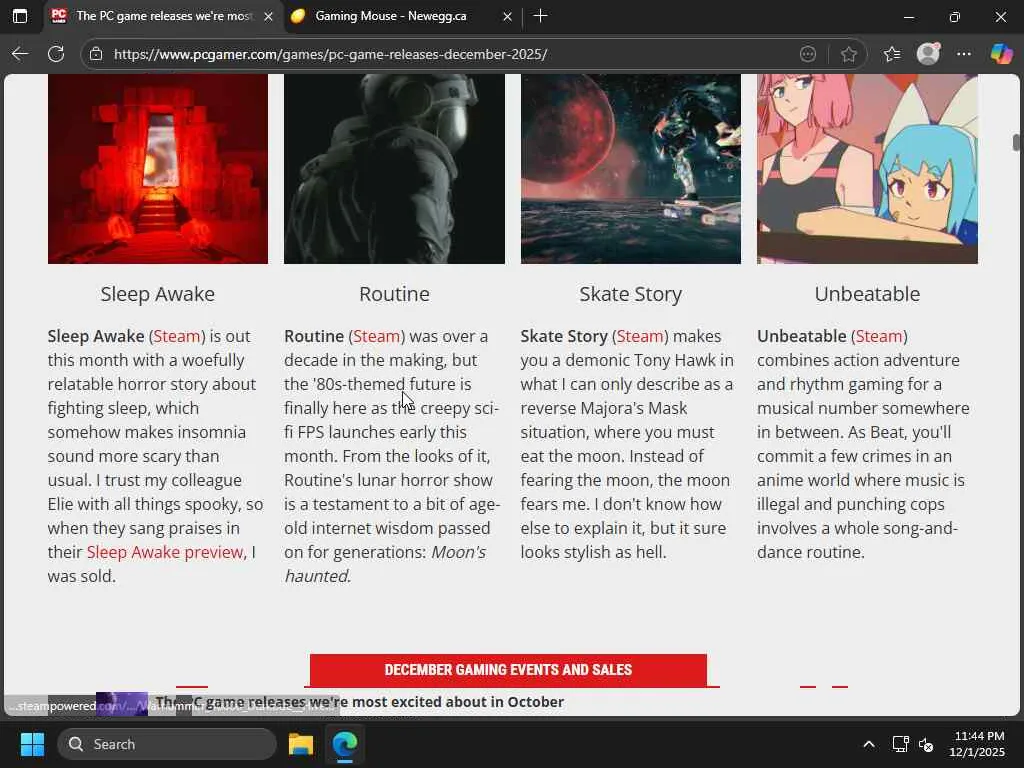Switch to the PC game releases tab

click(x=163, y=16)
